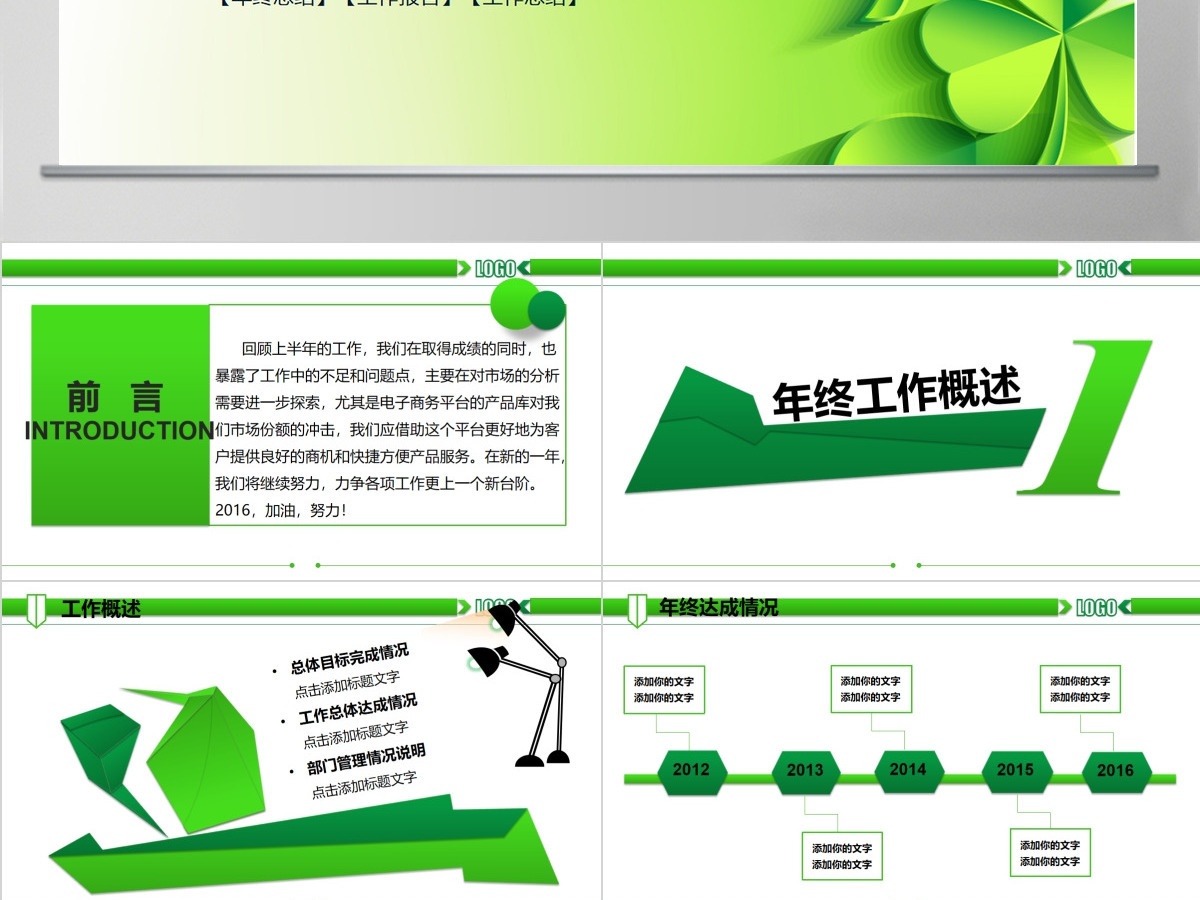Image resolution: width=1200 pixels, height=900 pixels.
Task: Click the 前言 heading text
Action: point(115,397)
